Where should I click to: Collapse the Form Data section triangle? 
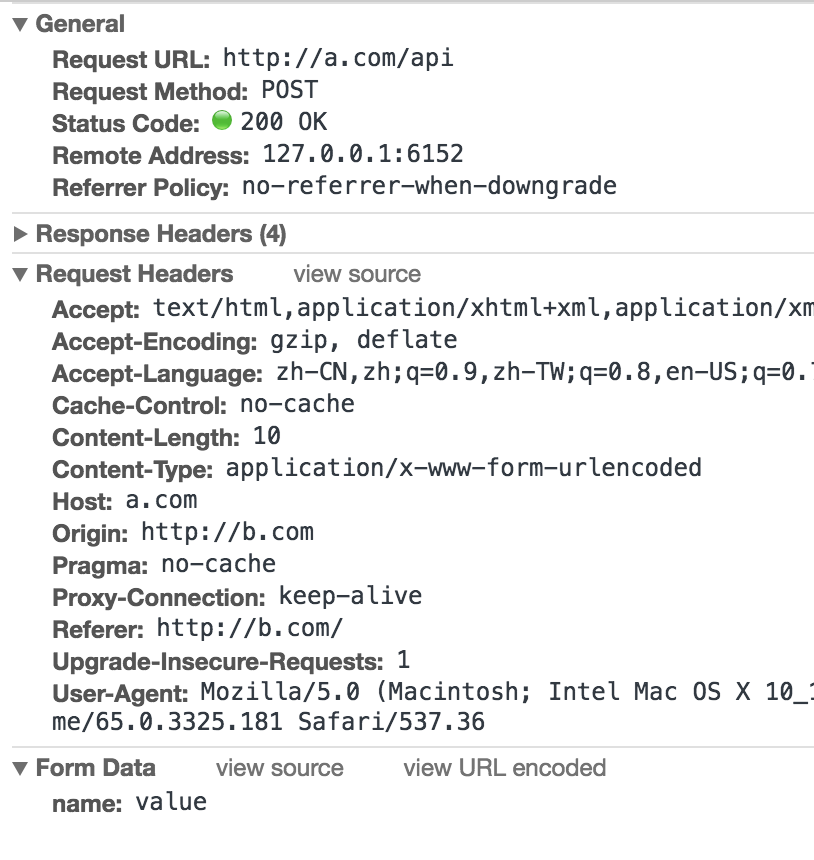20,768
